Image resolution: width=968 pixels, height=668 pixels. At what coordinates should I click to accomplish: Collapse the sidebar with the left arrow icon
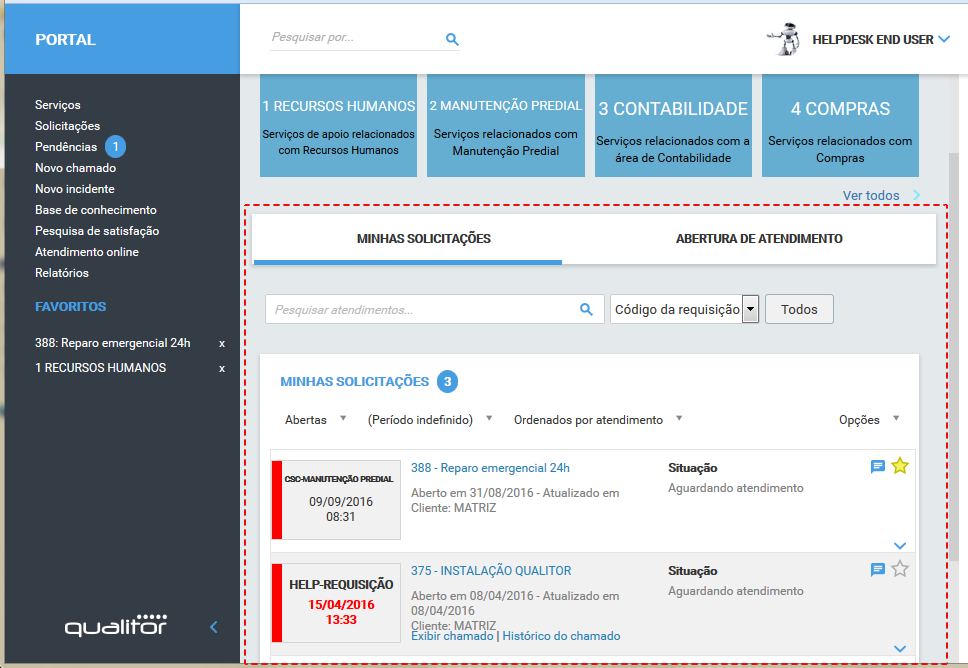pos(212,627)
